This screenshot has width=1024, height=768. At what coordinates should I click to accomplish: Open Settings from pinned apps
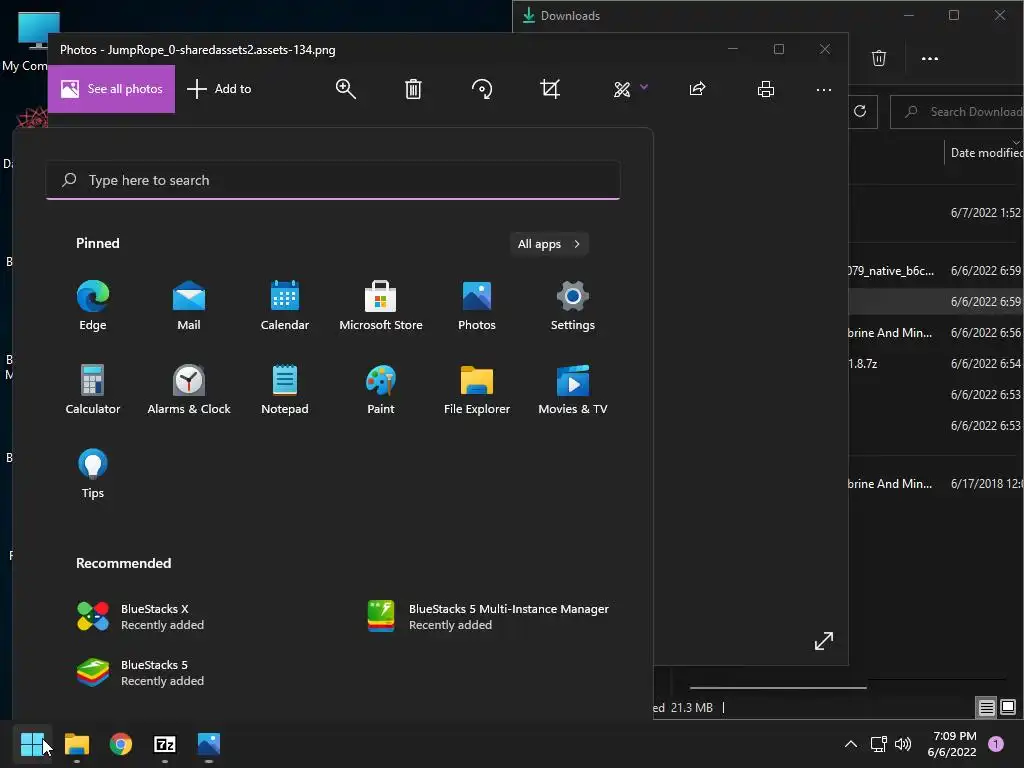tap(573, 306)
